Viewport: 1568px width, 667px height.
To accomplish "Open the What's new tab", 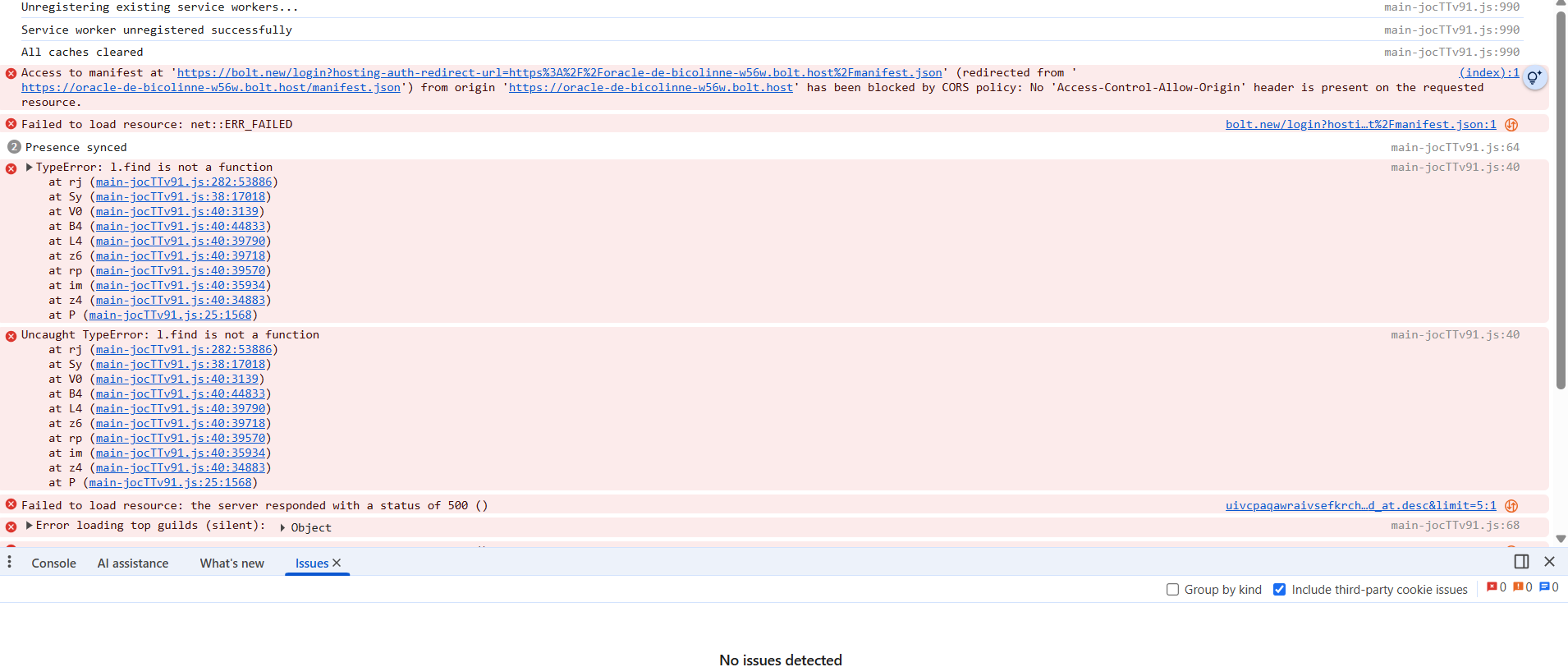I will 232,563.
